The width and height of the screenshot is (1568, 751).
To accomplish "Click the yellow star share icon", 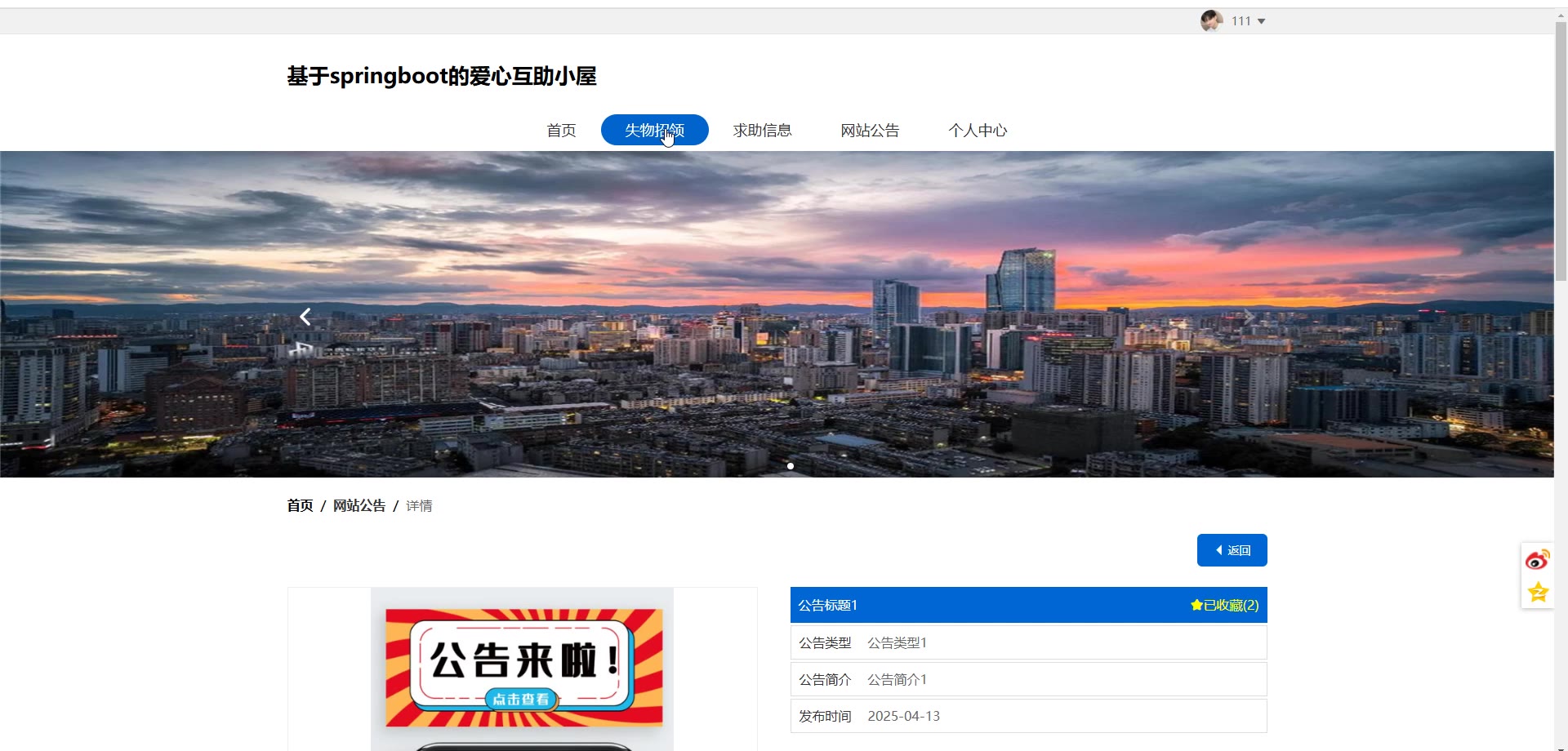I will (x=1537, y=592).
